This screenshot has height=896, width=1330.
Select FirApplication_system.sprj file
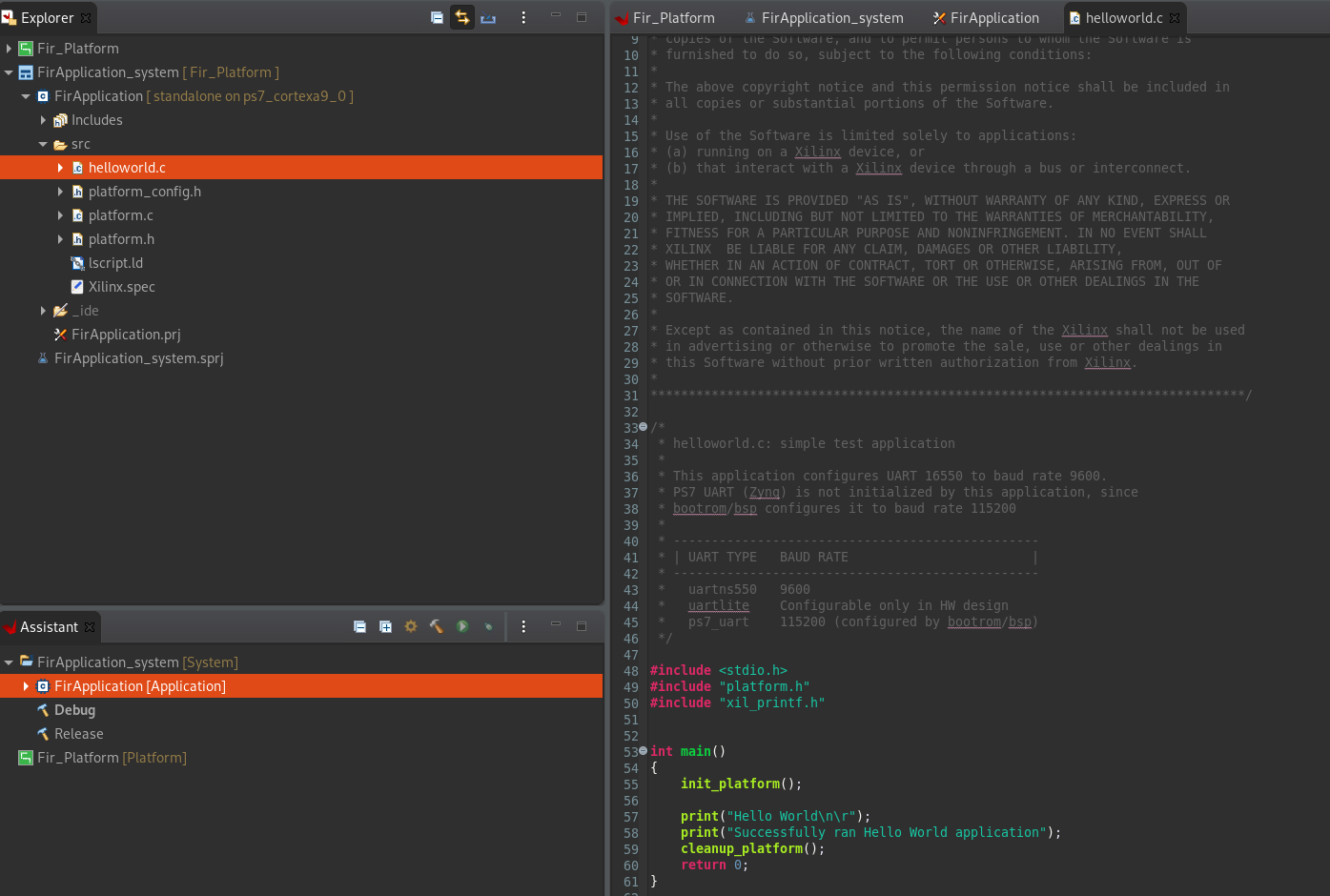tap(139, 358)
